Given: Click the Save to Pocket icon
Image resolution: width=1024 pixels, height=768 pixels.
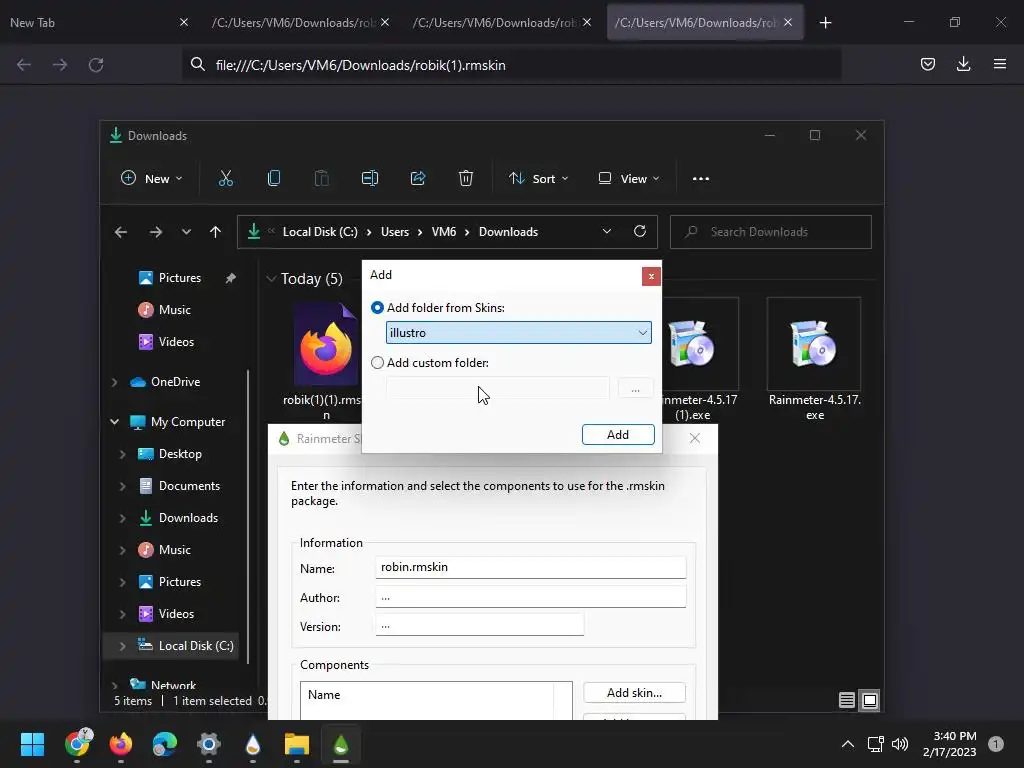Looking at the screenshot, I should (x=928, y=64).
